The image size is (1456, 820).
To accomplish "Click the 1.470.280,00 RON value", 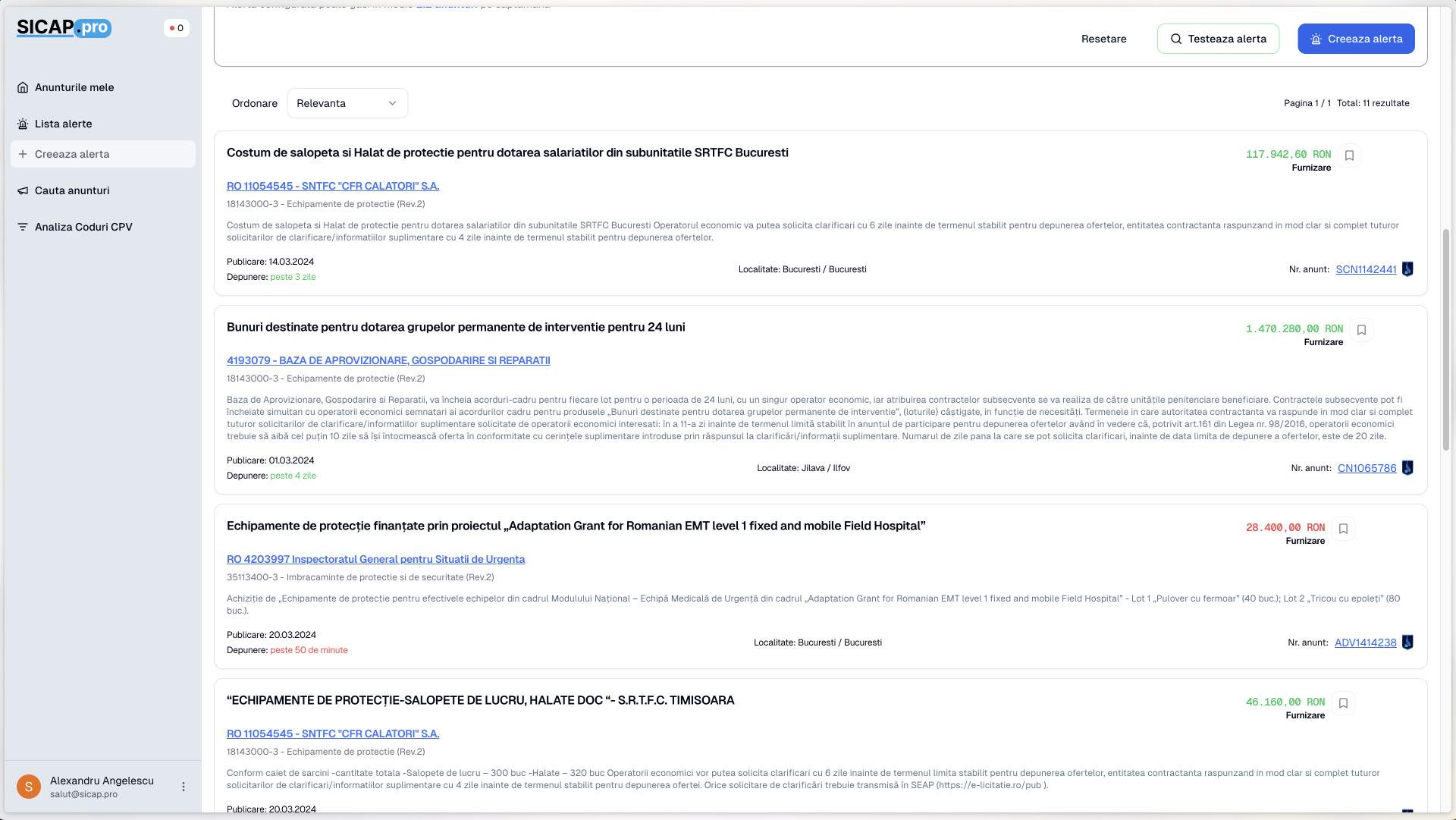I will (x=1294, y=328).
